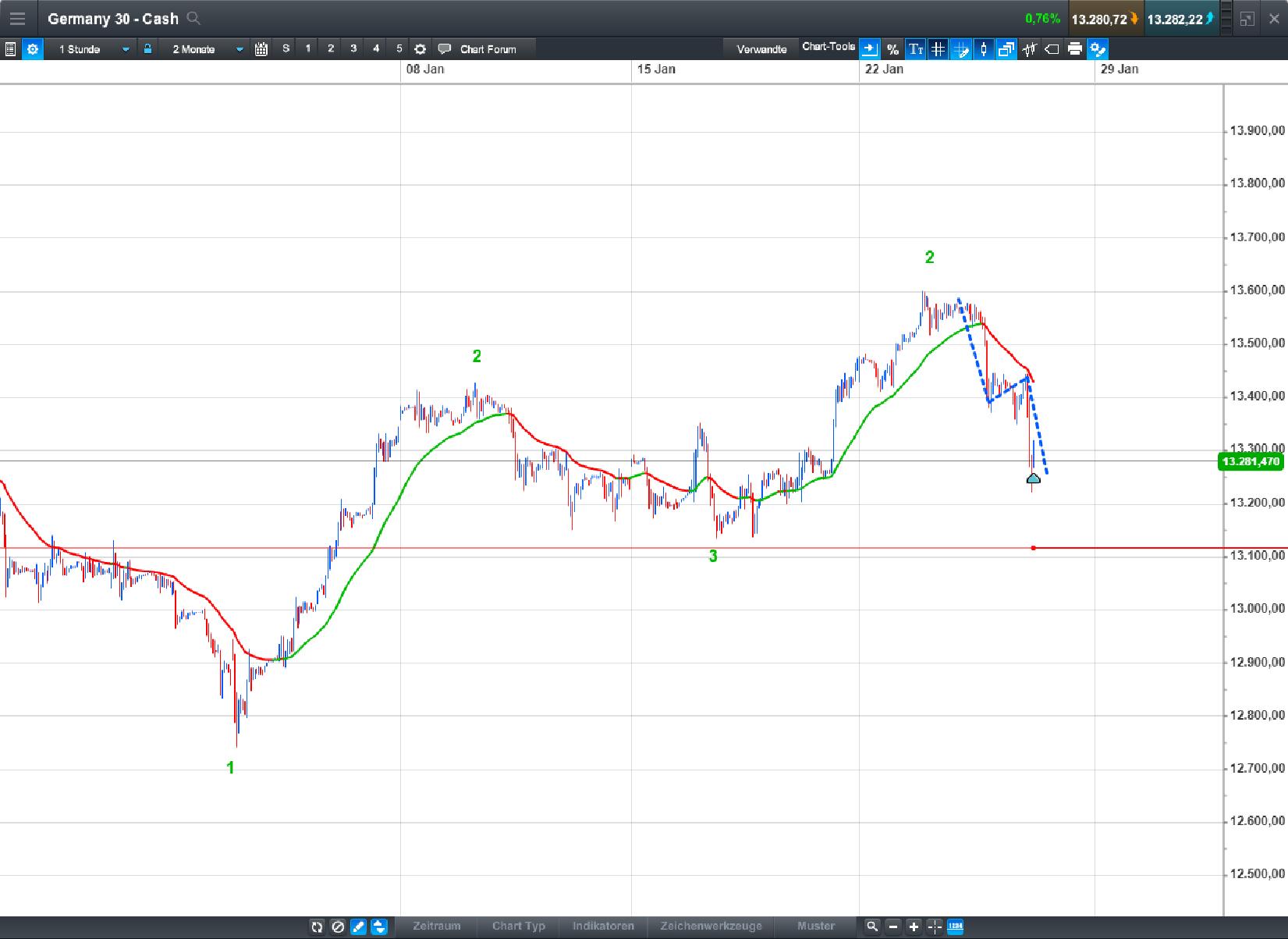1288x939 pixels.
Task: Expand the 1 Stunde timeframe dropdown
Action: tap(126, 48)
